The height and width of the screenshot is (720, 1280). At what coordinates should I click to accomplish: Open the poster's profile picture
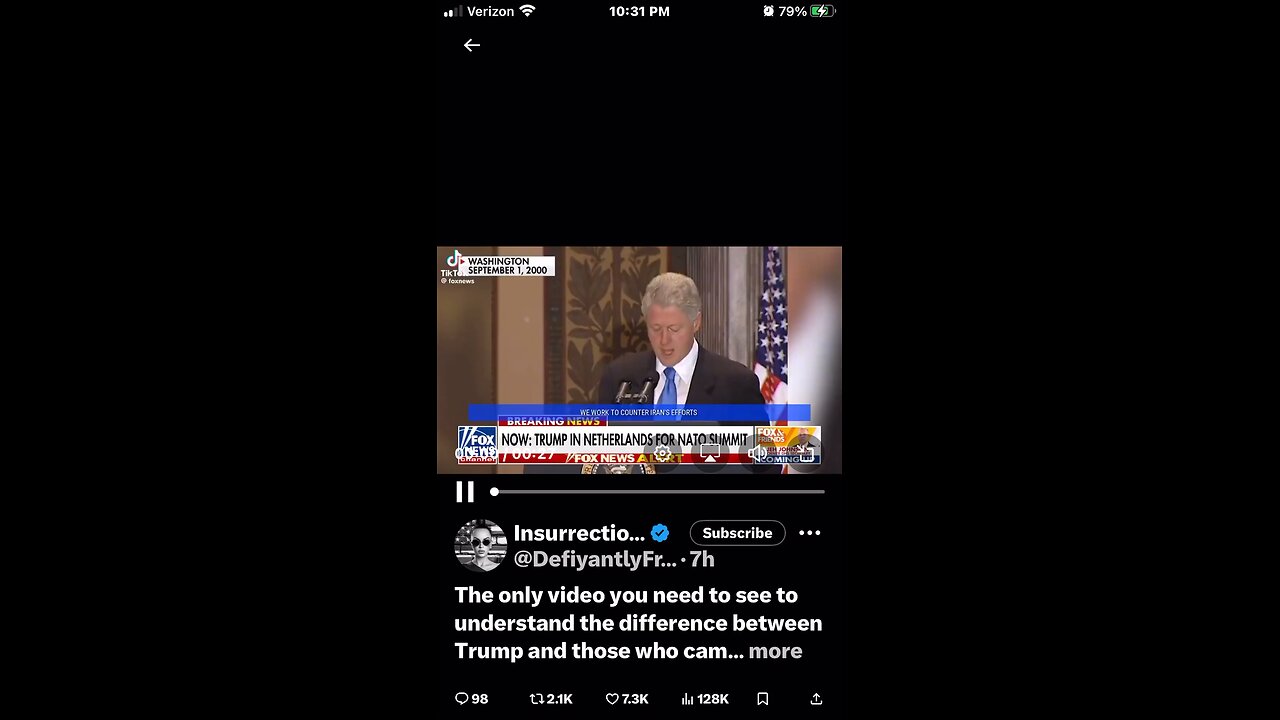click(481, 545)
